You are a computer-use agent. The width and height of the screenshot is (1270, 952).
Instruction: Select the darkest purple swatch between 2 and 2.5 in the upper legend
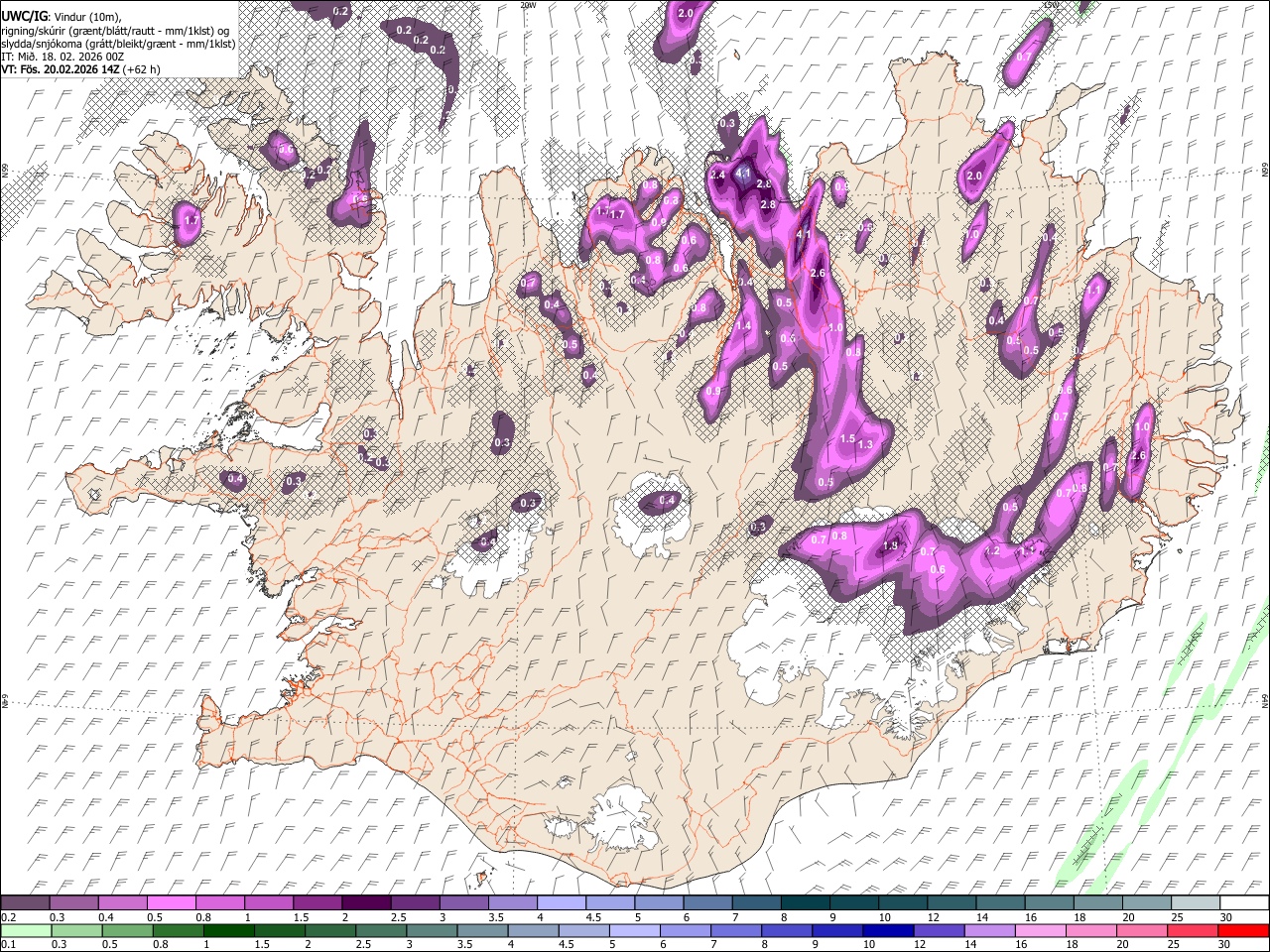click(x=366, y=903)
